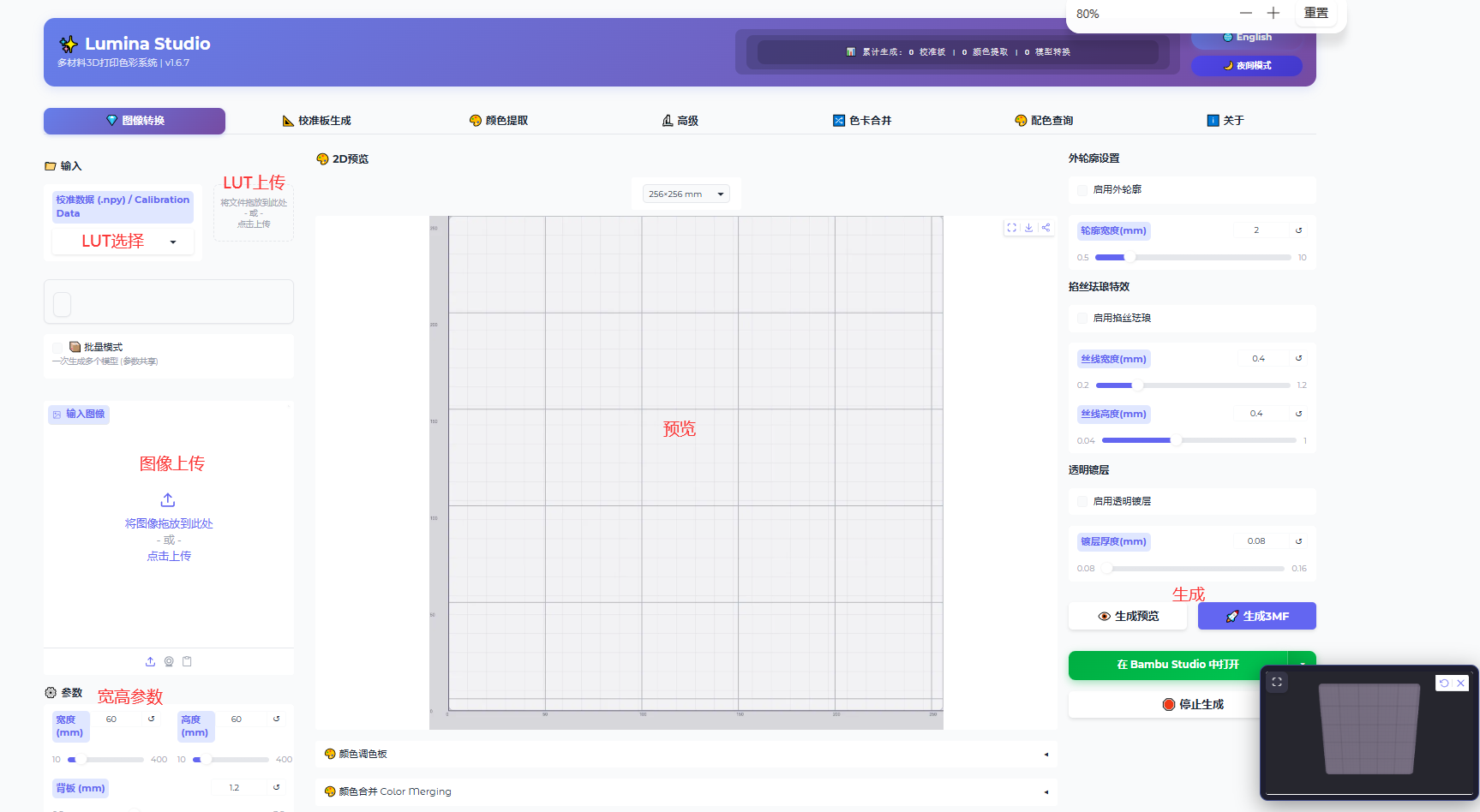Viewport: 1480px width, 812px height.
Task: Click the zoom in plus icon
Action: (x=1273, y=13)
